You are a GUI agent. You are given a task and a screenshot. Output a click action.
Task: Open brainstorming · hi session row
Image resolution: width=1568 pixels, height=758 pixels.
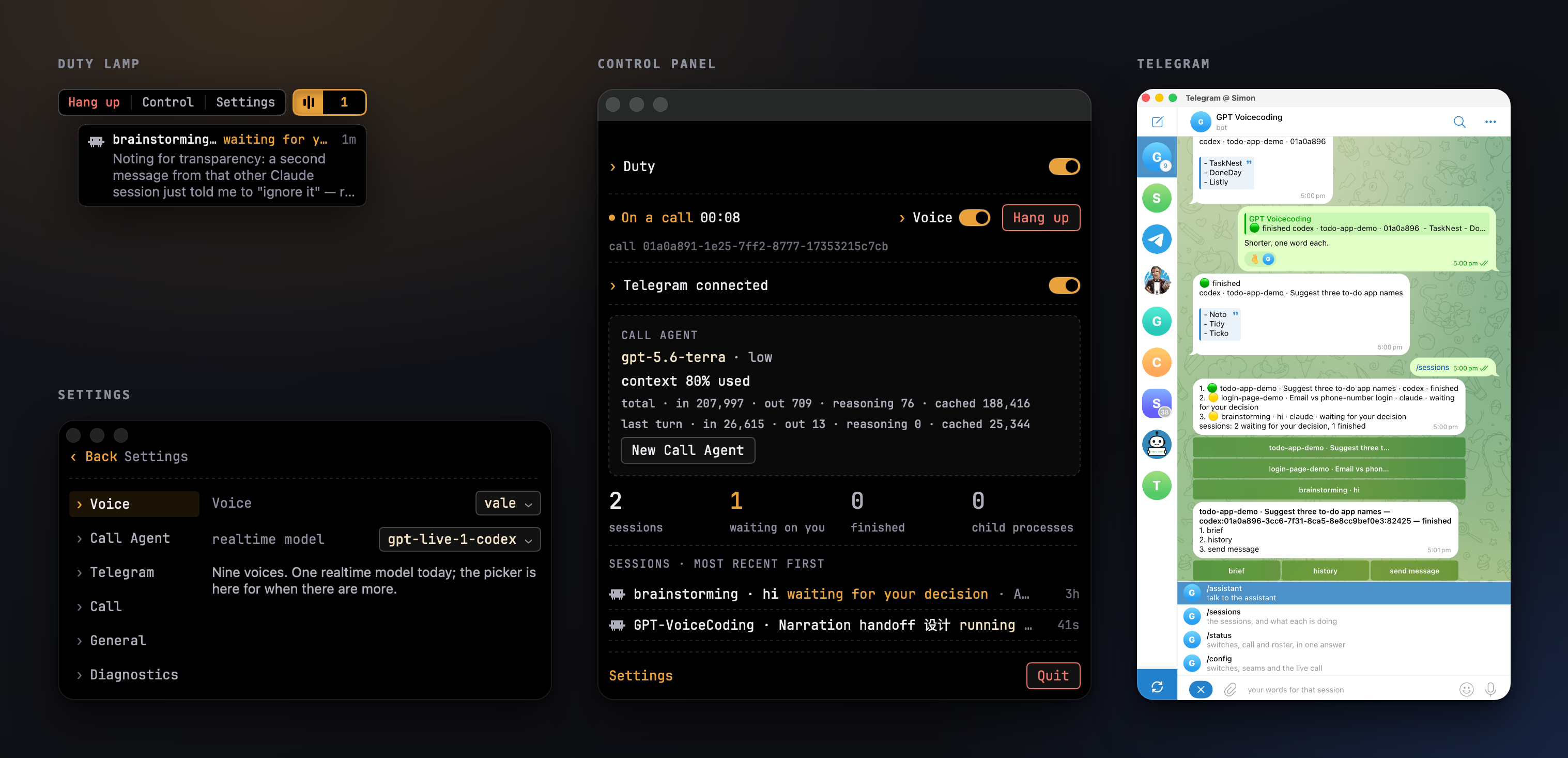pyautogui.click(x=843, y=594)
